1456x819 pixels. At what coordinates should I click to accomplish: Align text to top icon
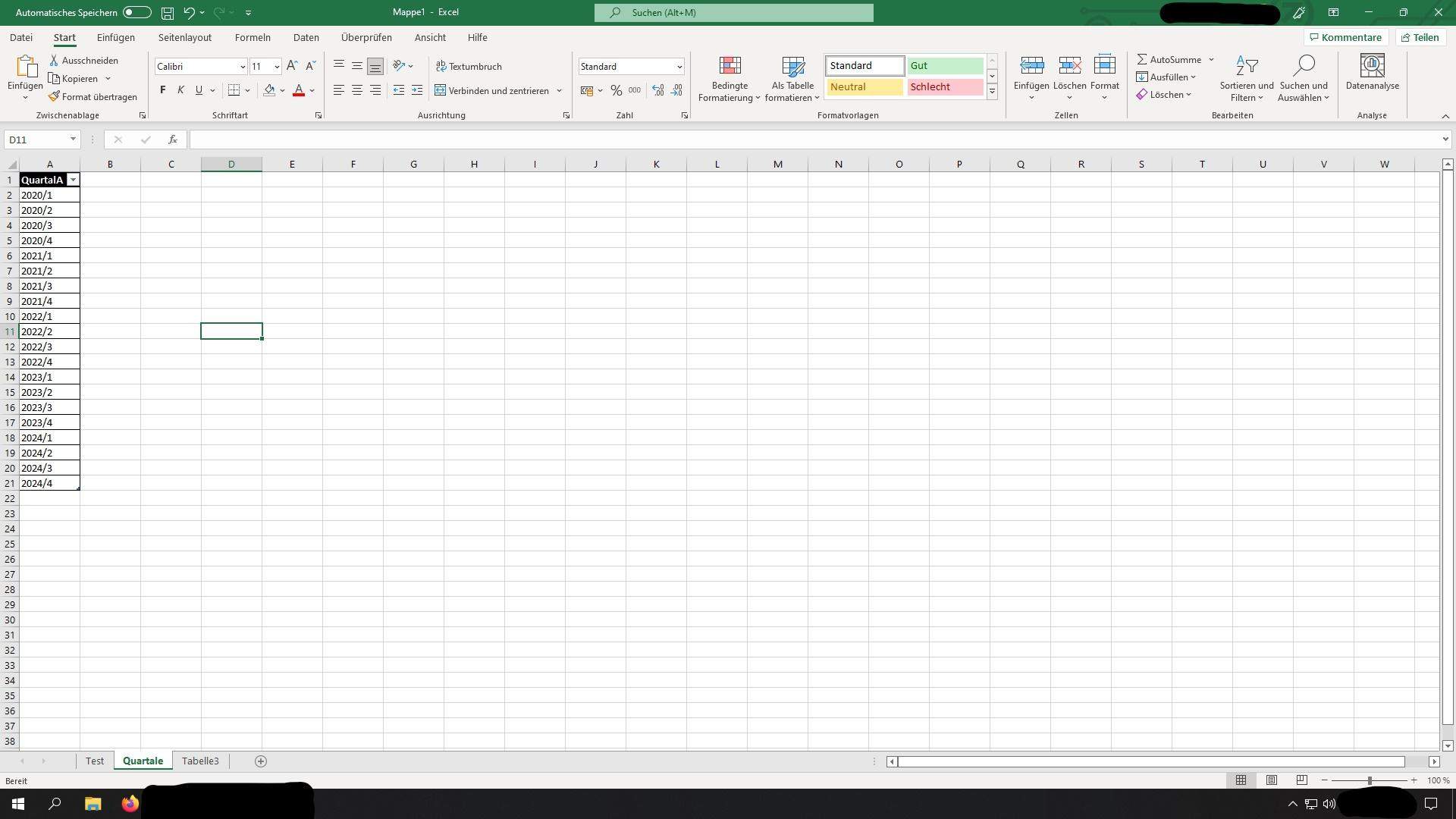click(x=339, y=66)
